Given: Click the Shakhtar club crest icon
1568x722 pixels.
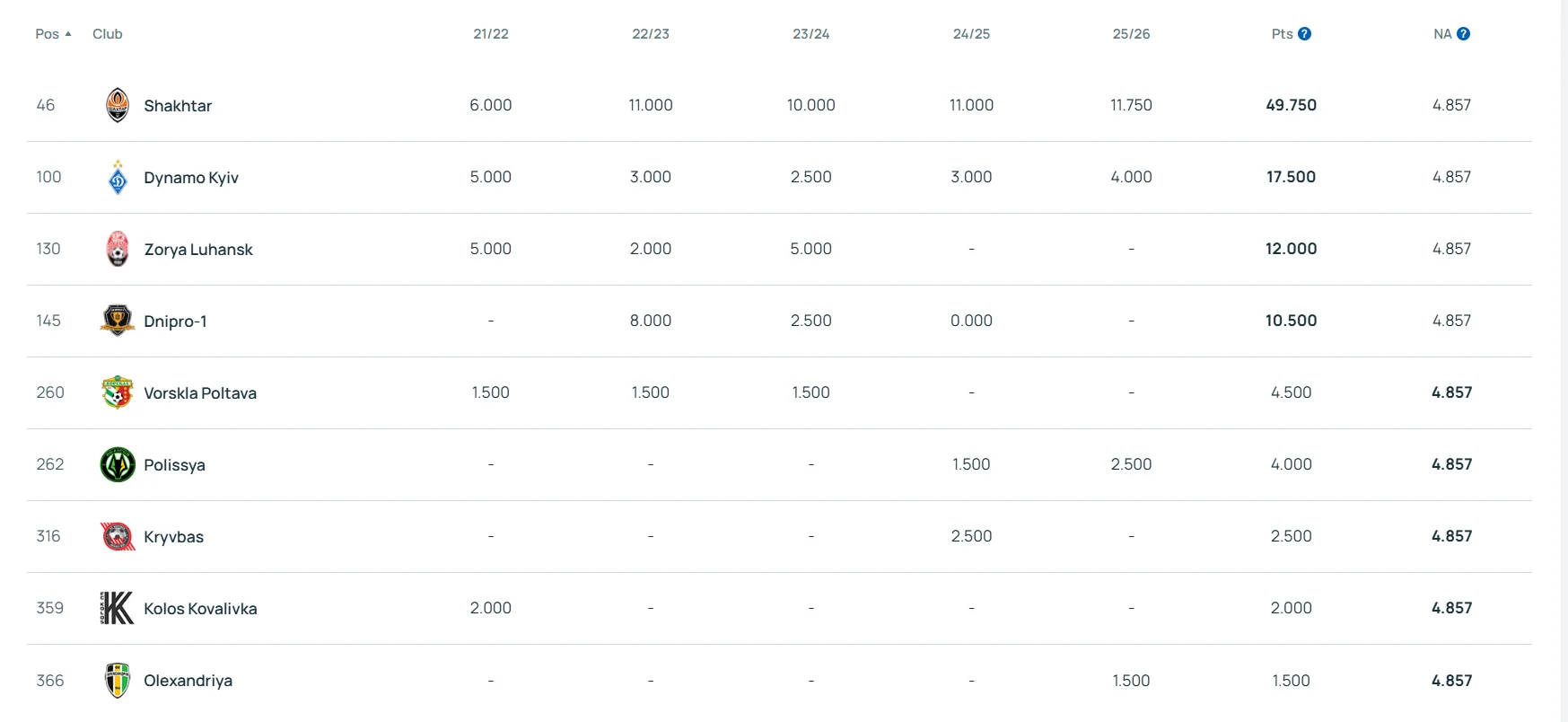Looking at the screenshot, I should (x=118, y=105).
